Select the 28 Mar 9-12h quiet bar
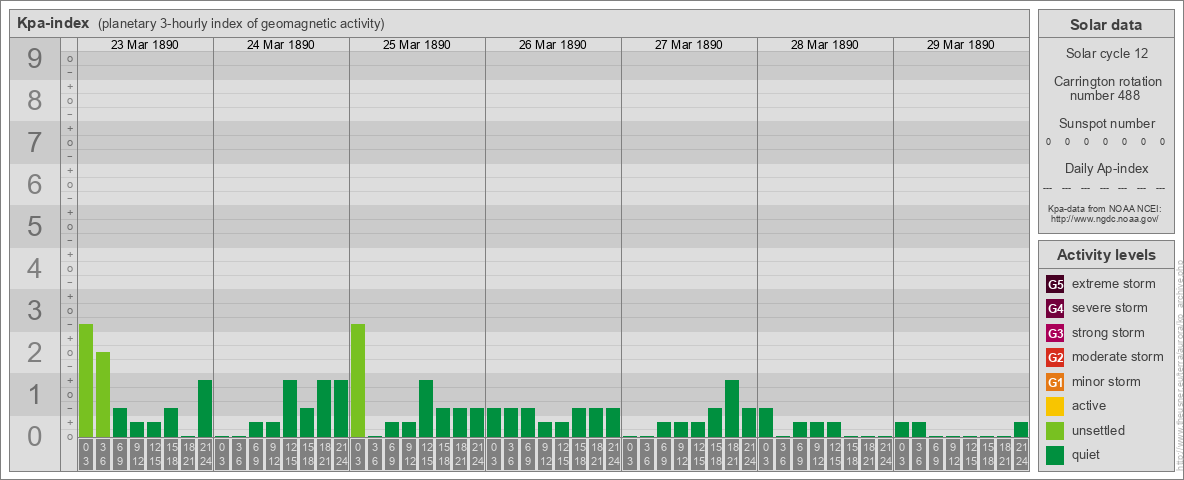1184x480 pixels. (816, 429)
